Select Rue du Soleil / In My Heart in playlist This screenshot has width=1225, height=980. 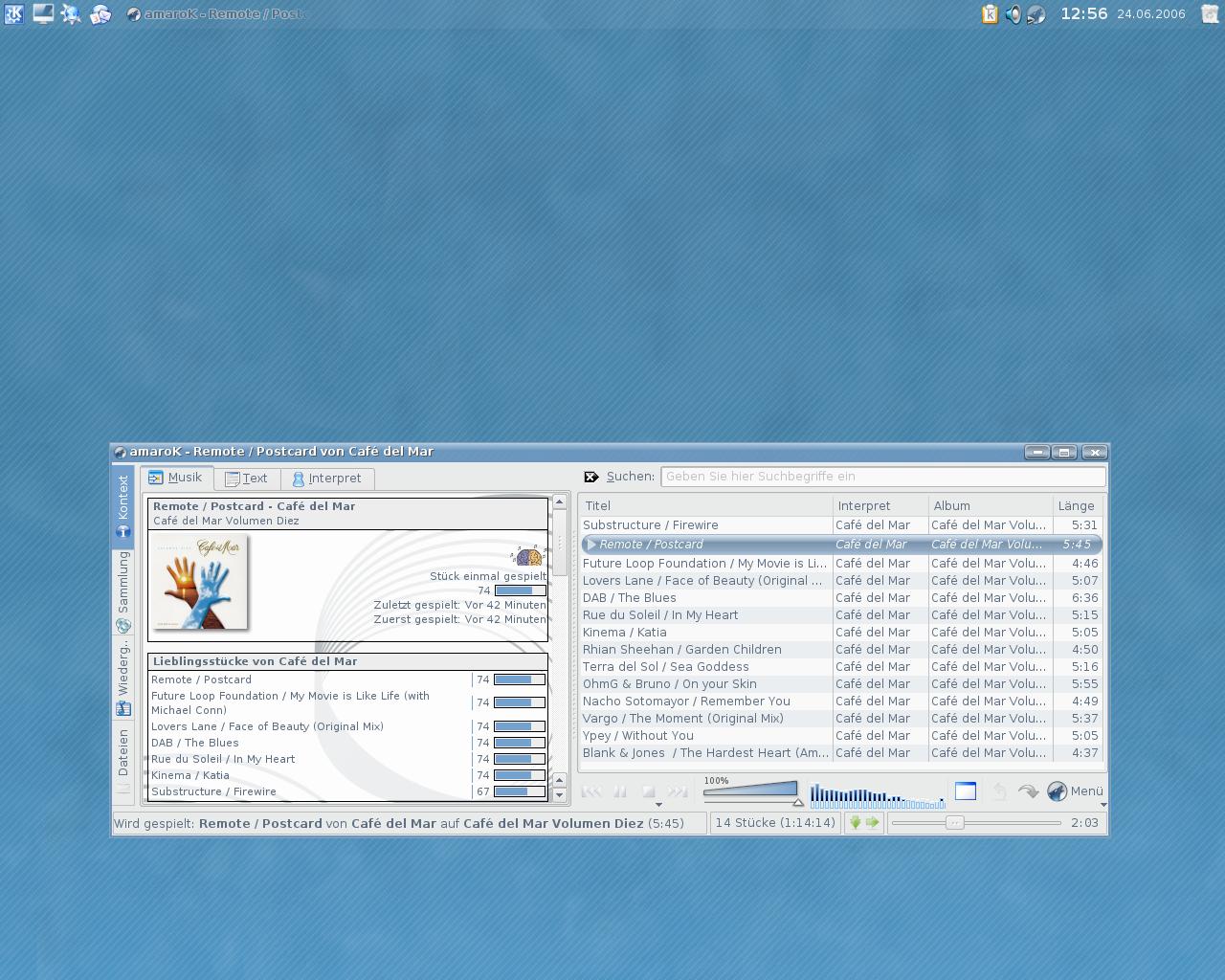click(x=841, y=615)
